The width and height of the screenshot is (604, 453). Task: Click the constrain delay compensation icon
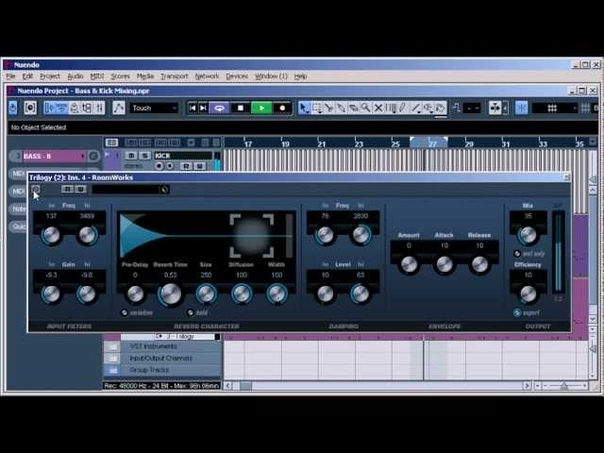tap(30, 108)
